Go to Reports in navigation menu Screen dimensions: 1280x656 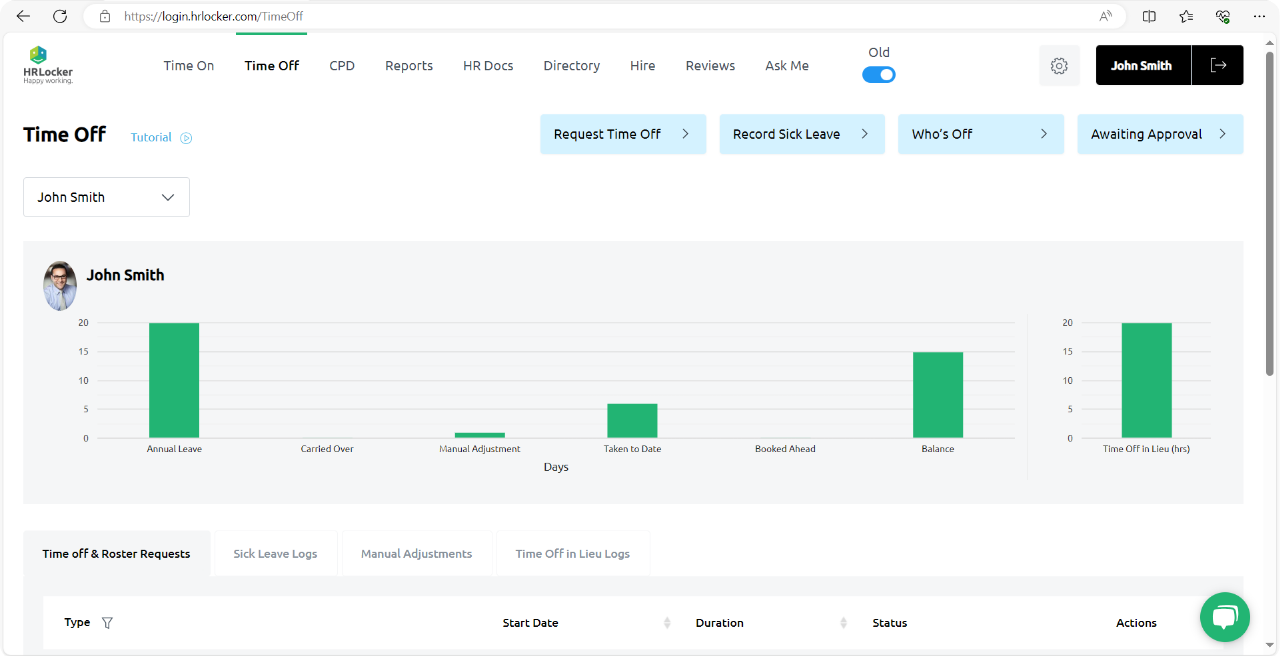[x=409, y=66]
